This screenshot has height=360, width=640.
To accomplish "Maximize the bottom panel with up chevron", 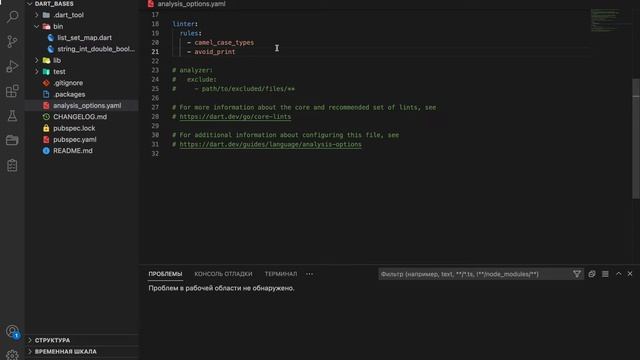I will (619, 274).
